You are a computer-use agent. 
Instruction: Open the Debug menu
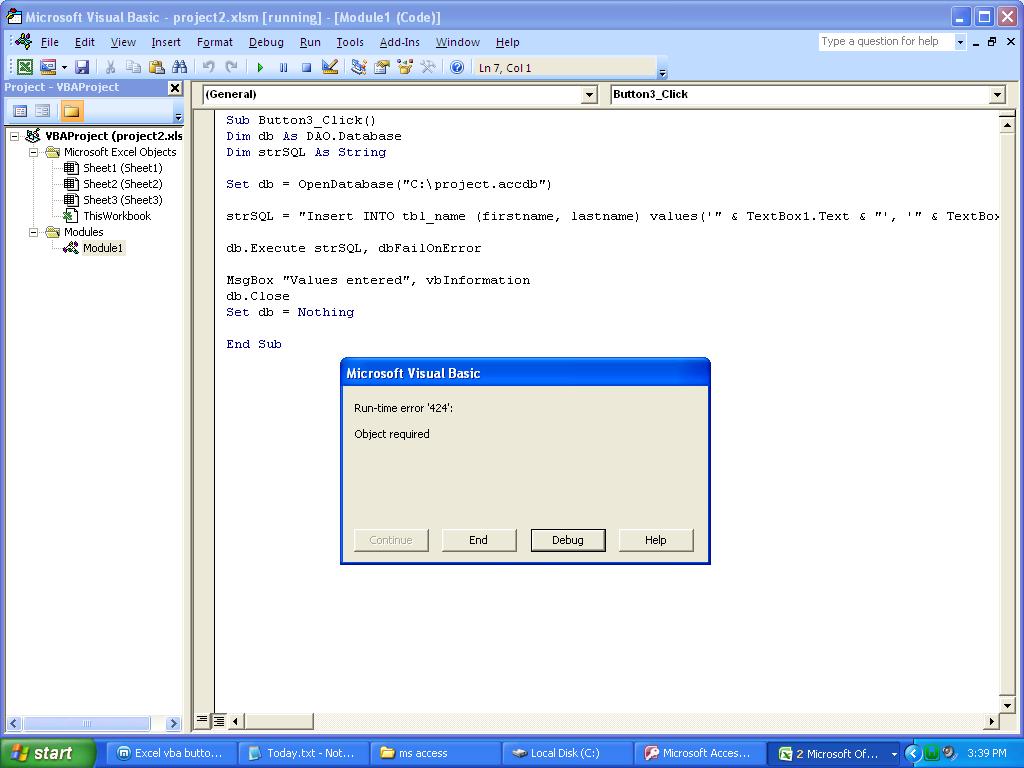click(x=266, y=42)
